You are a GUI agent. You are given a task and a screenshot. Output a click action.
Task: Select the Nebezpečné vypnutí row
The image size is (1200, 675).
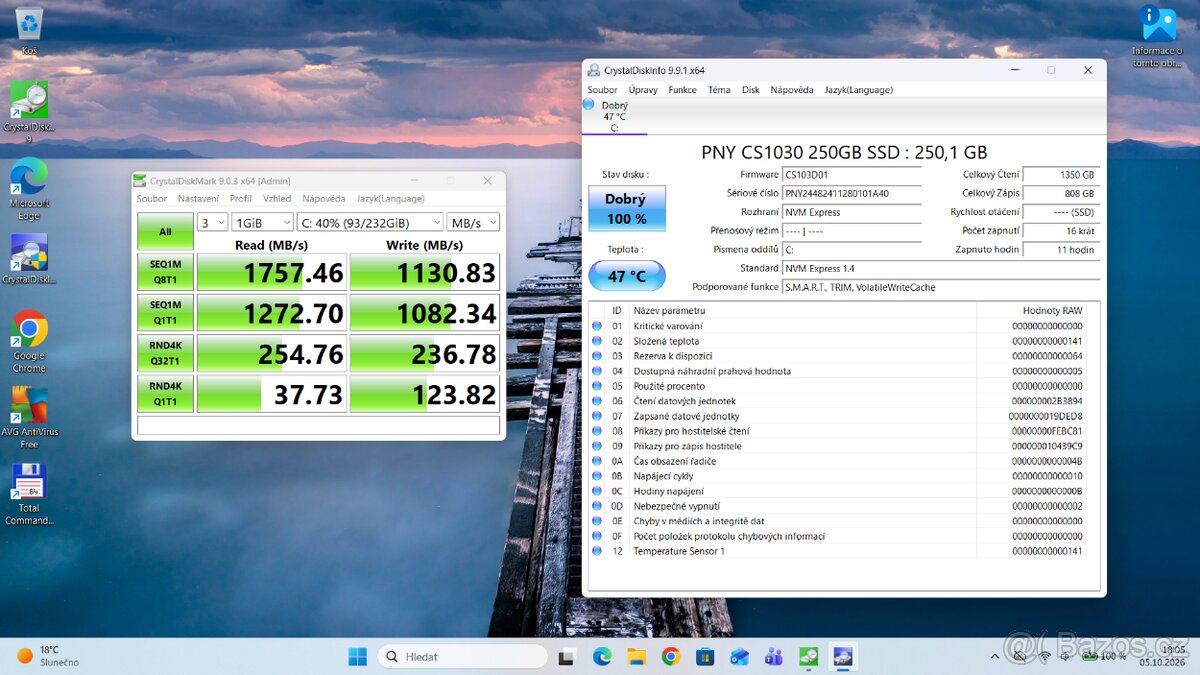843,506
